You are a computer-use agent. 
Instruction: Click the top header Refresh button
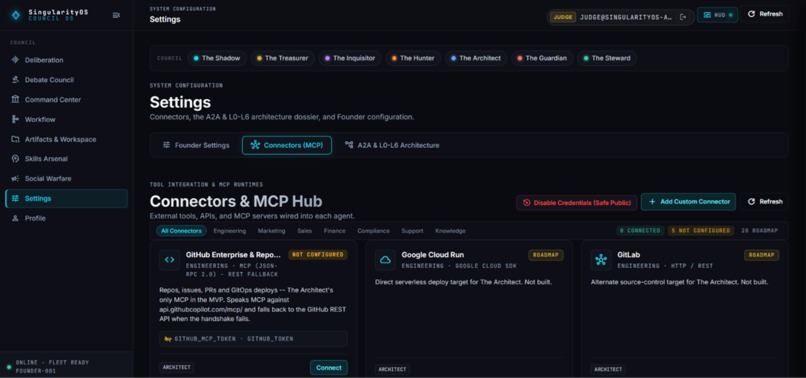(x=764, y=14)
